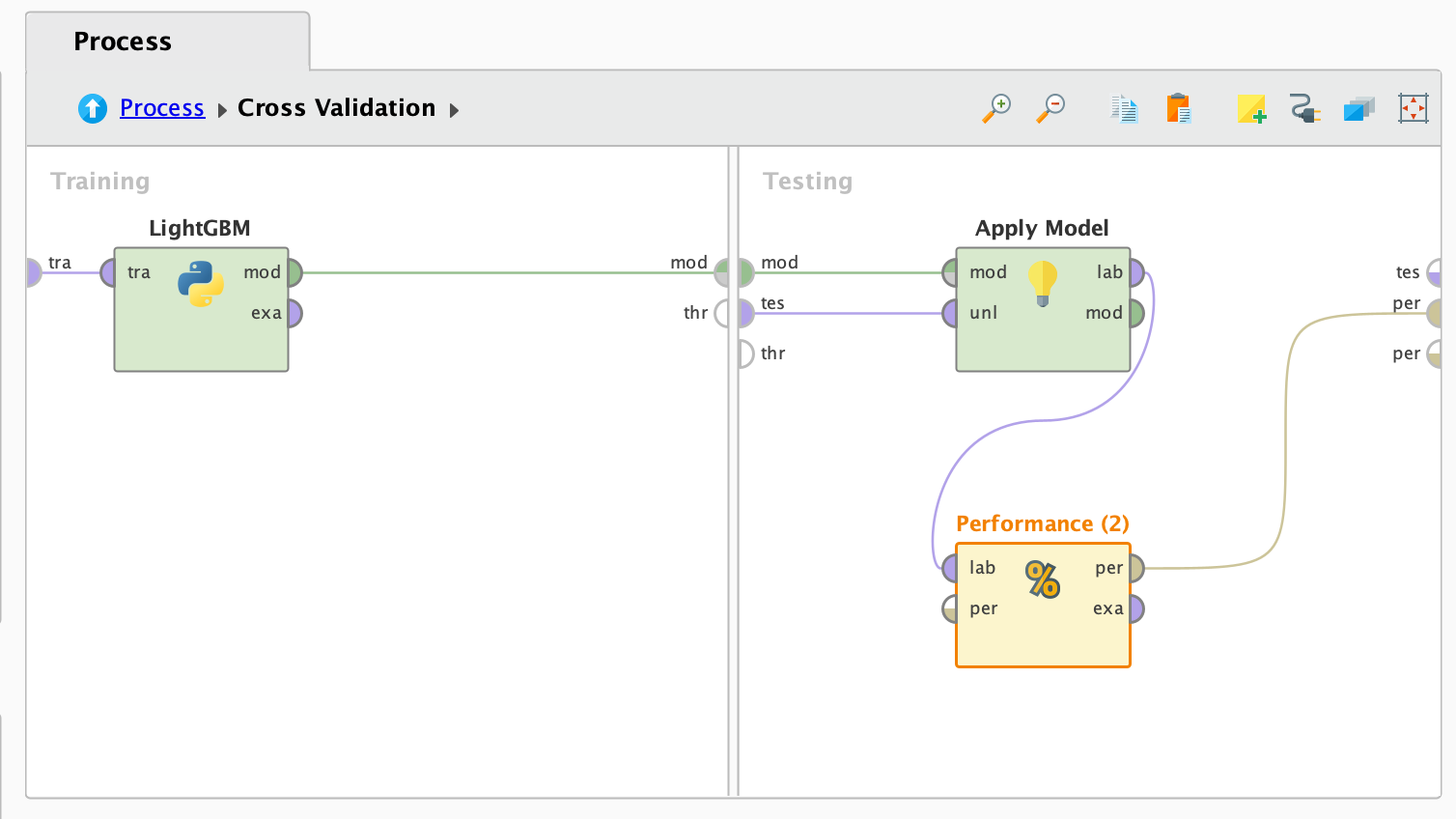This screenshot has height=819, width=1456.
Task: Select the Apply Model lightbulb icon
Action: 1043,283
